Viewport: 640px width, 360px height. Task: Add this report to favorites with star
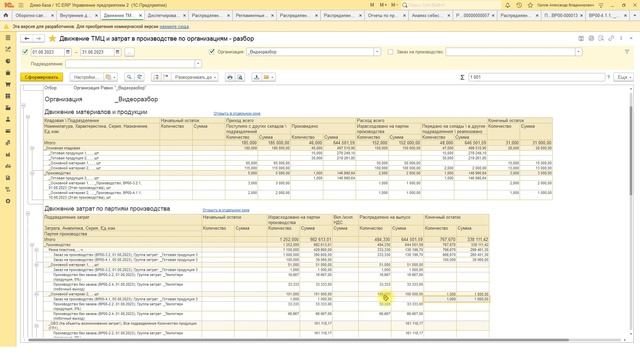[52, 38]
